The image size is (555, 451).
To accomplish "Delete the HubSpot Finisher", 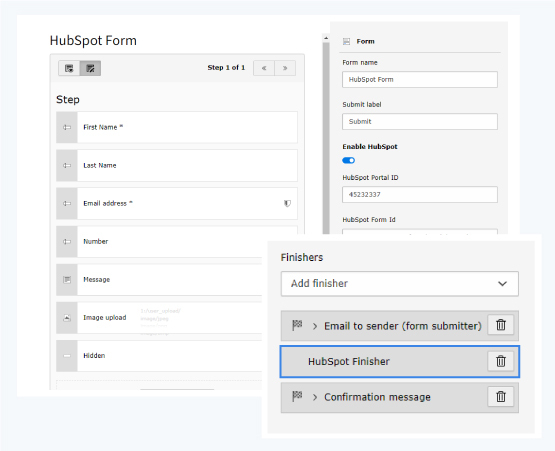I will [x=500, y=361].
